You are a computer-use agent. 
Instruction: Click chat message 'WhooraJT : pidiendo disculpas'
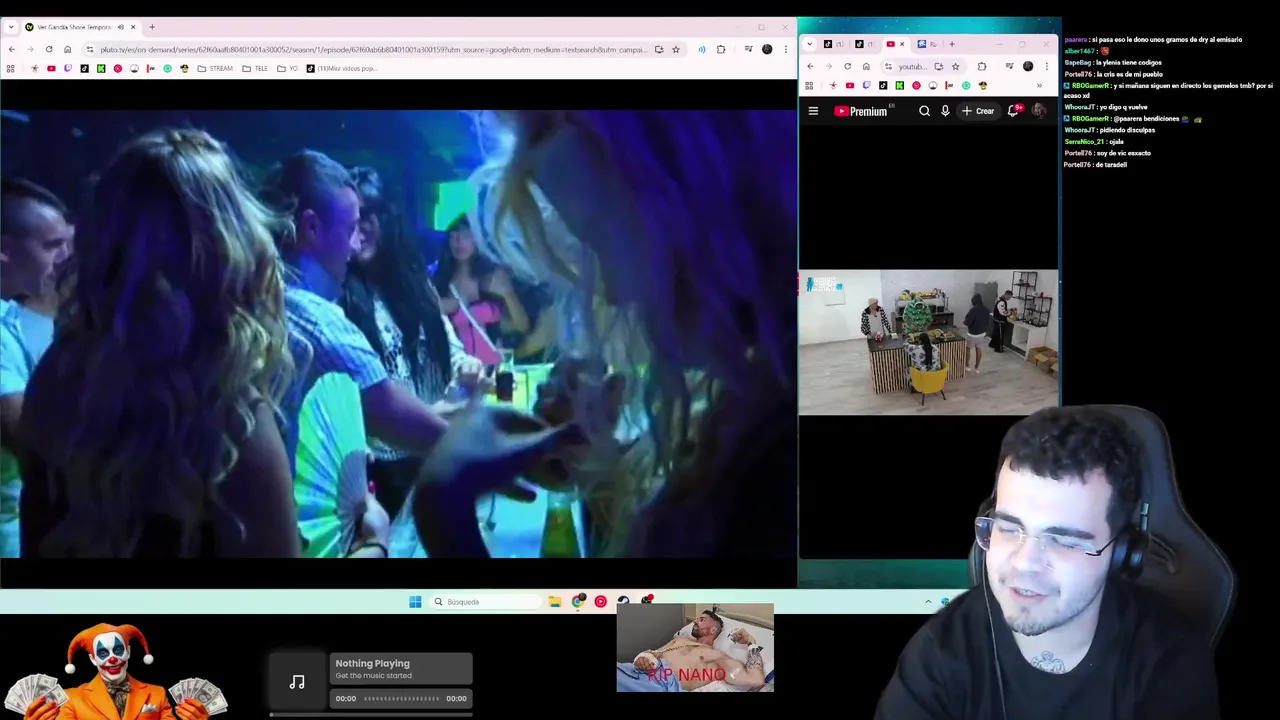tap(1109, 130)
